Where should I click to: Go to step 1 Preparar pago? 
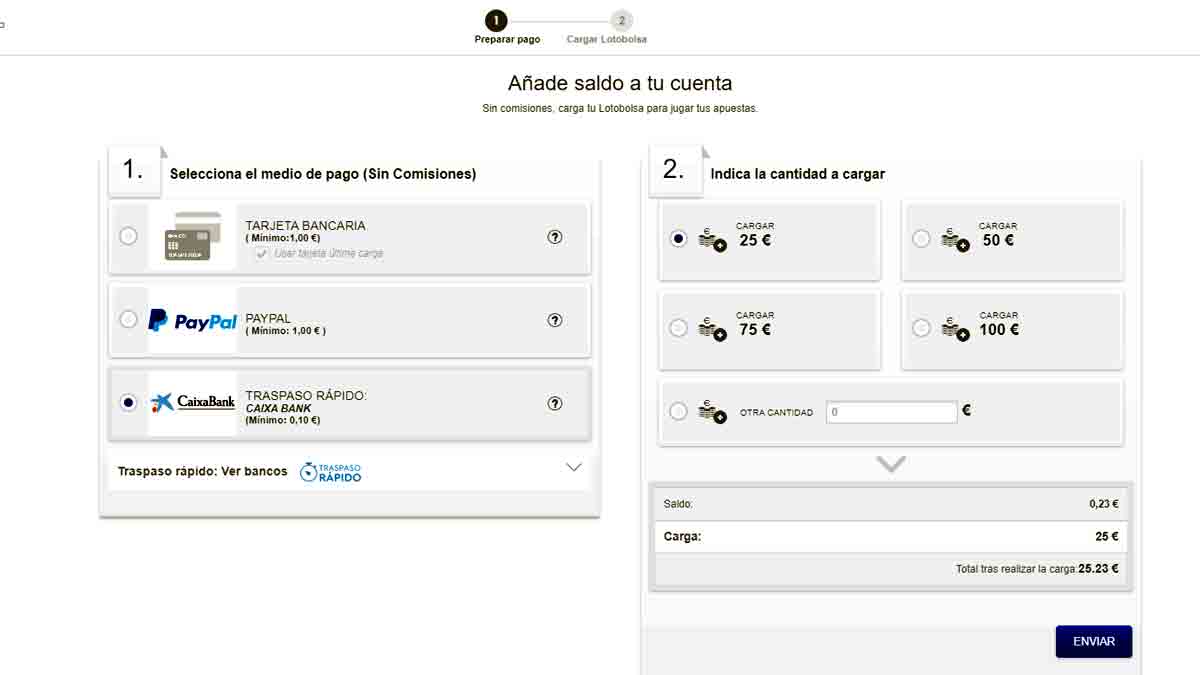(496, 21)
